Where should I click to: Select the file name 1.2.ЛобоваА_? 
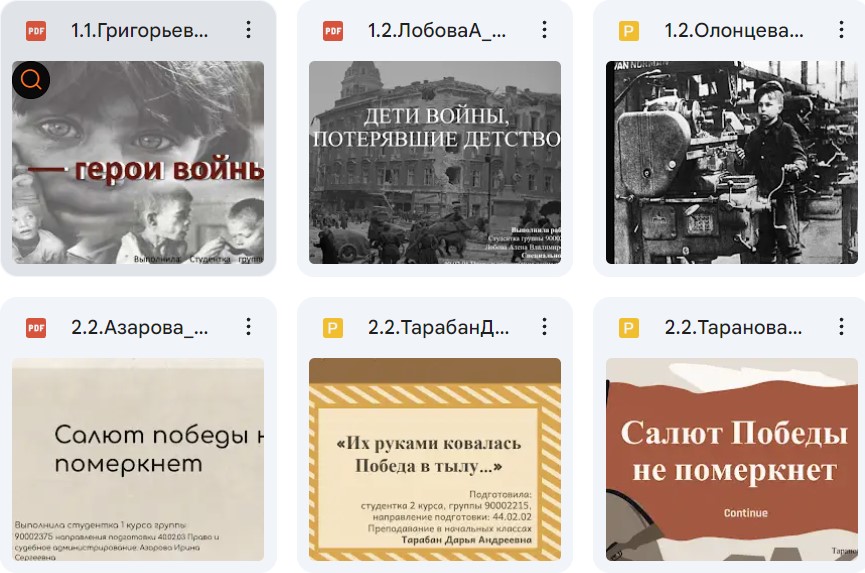[x=437, y=31]
